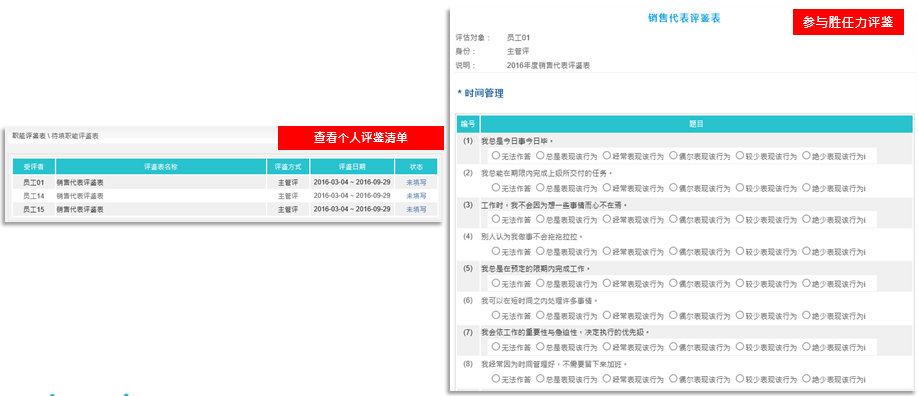Choose 总是表现该行为 for question (8)
This screenshot has height=396, width=918.
[540, 378]
